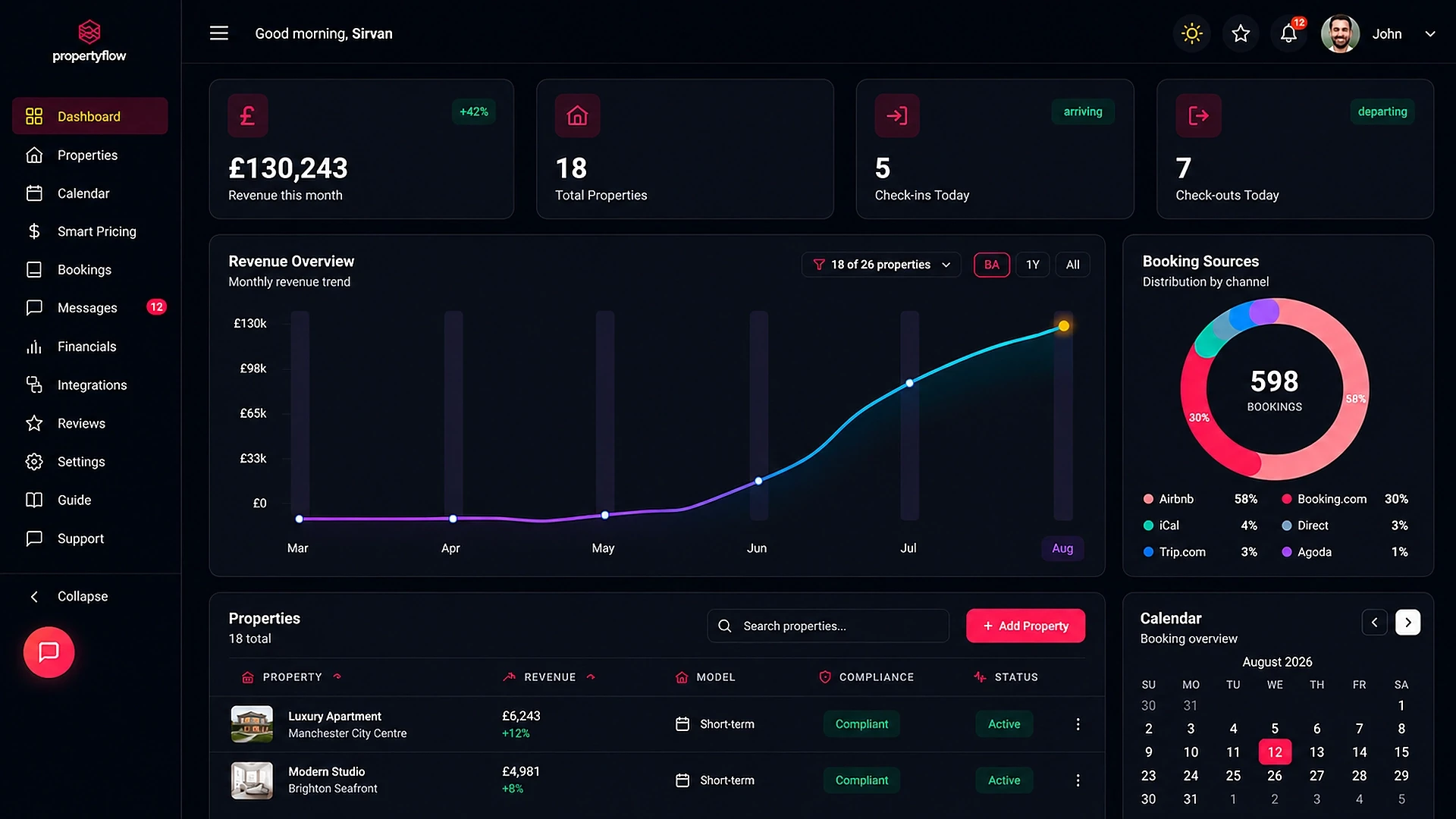Select August 12 in the calendar

[1275, 752]
